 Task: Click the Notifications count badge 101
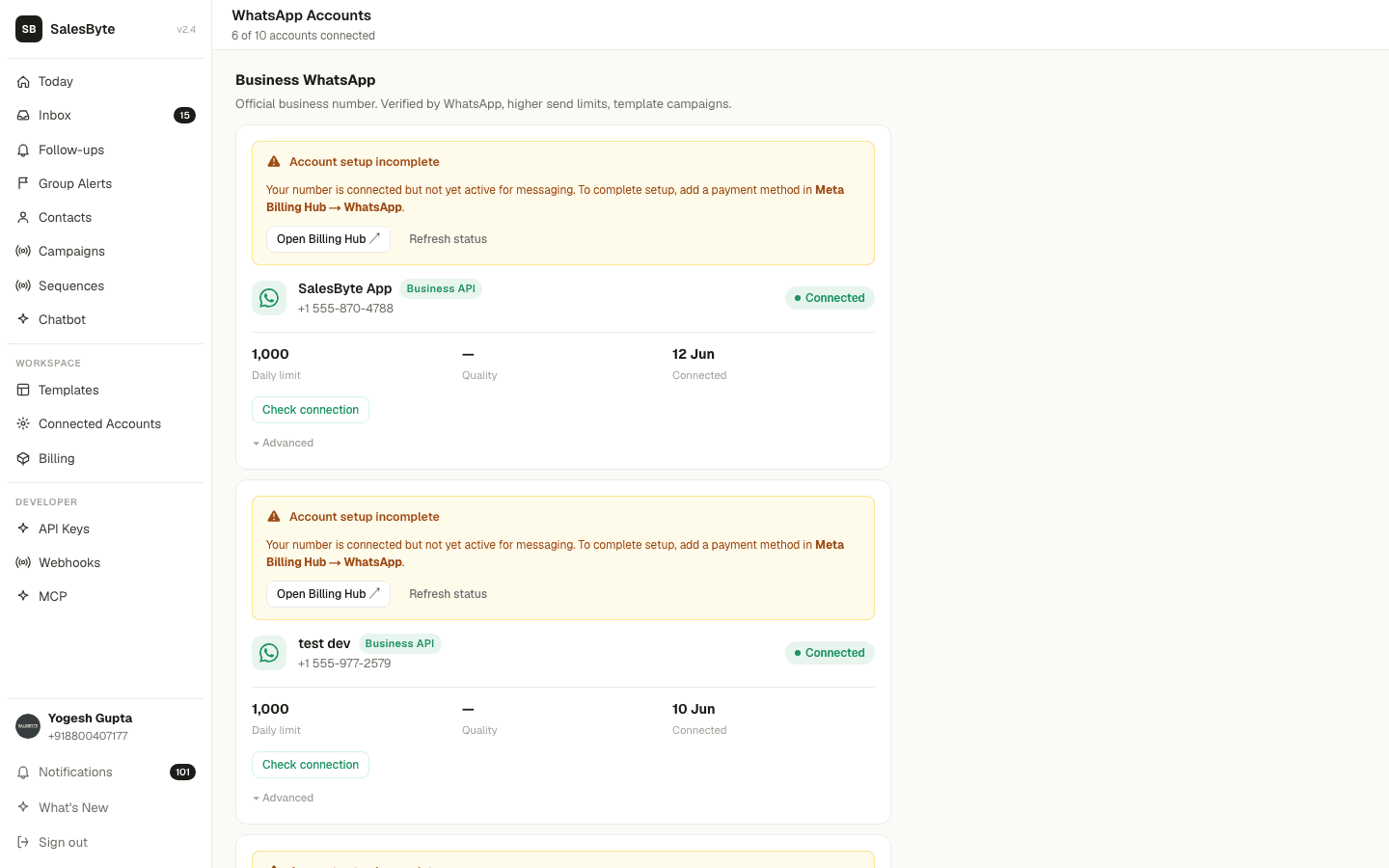pyautogui.click(x=182, y=773)
